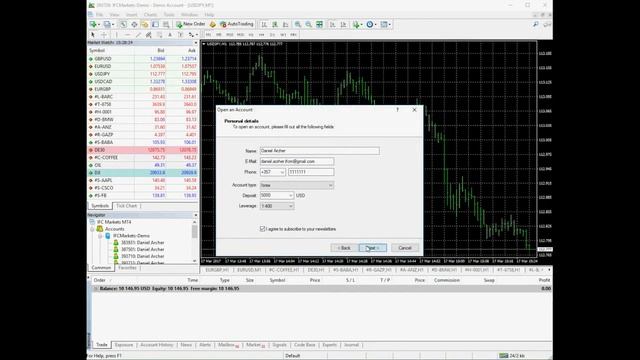Toggle the Terminal window toolbar icon

point(155,24)
